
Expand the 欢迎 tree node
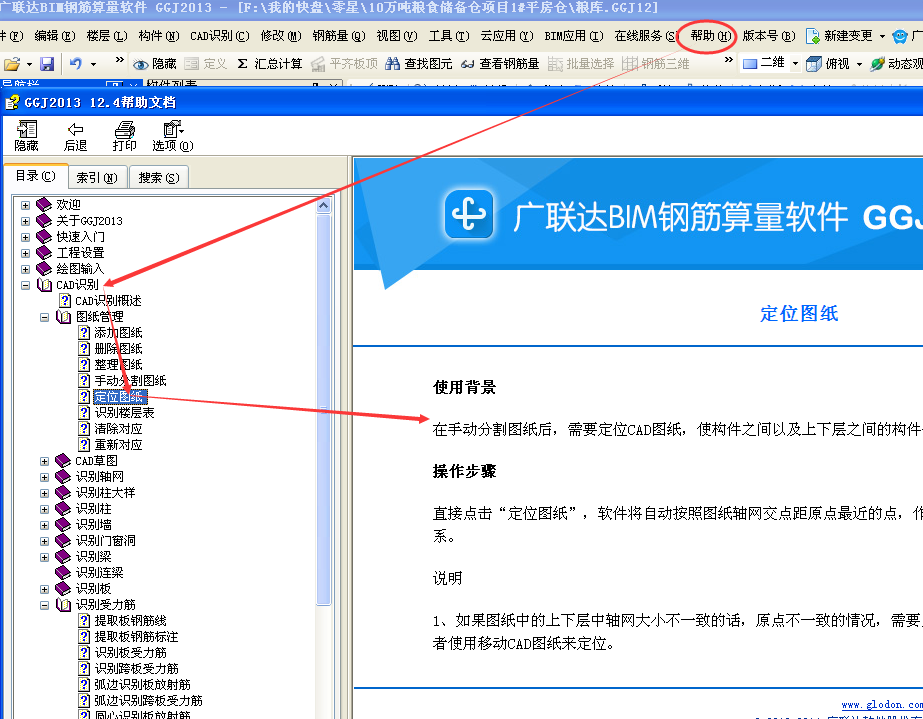coord(25,205)
